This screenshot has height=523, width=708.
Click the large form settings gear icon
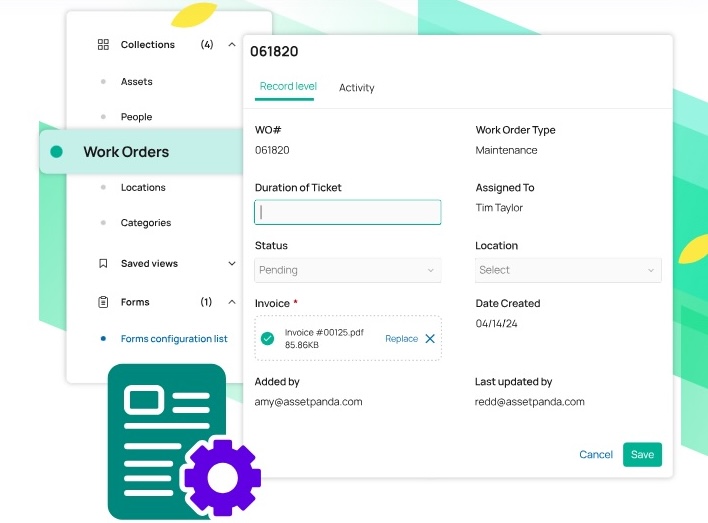pyautogui.click(x=222, y=477)
